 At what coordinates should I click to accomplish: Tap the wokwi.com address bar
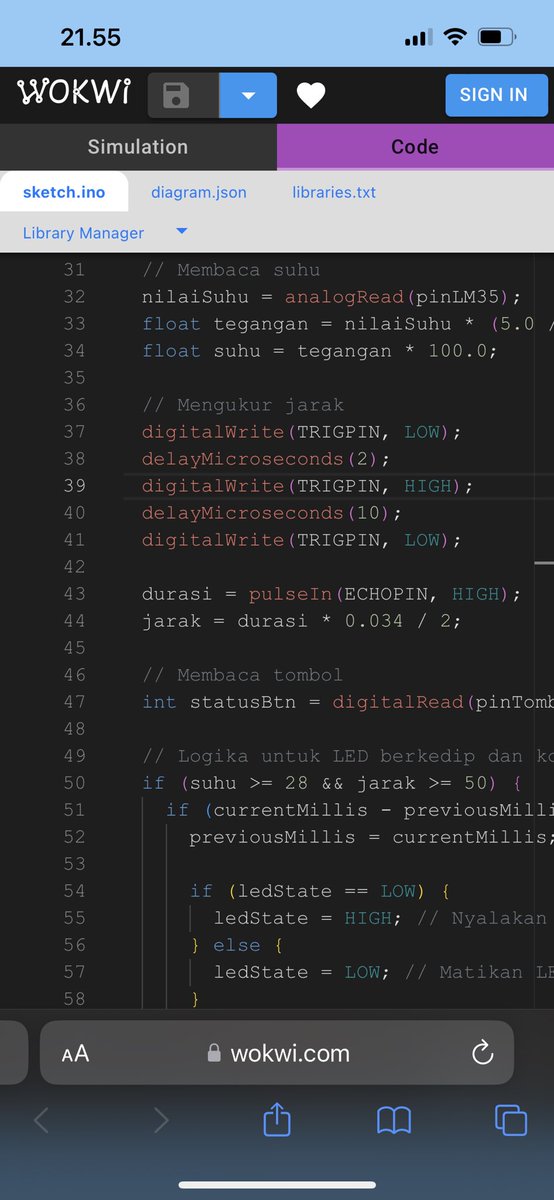click(x=278, y=1053)
